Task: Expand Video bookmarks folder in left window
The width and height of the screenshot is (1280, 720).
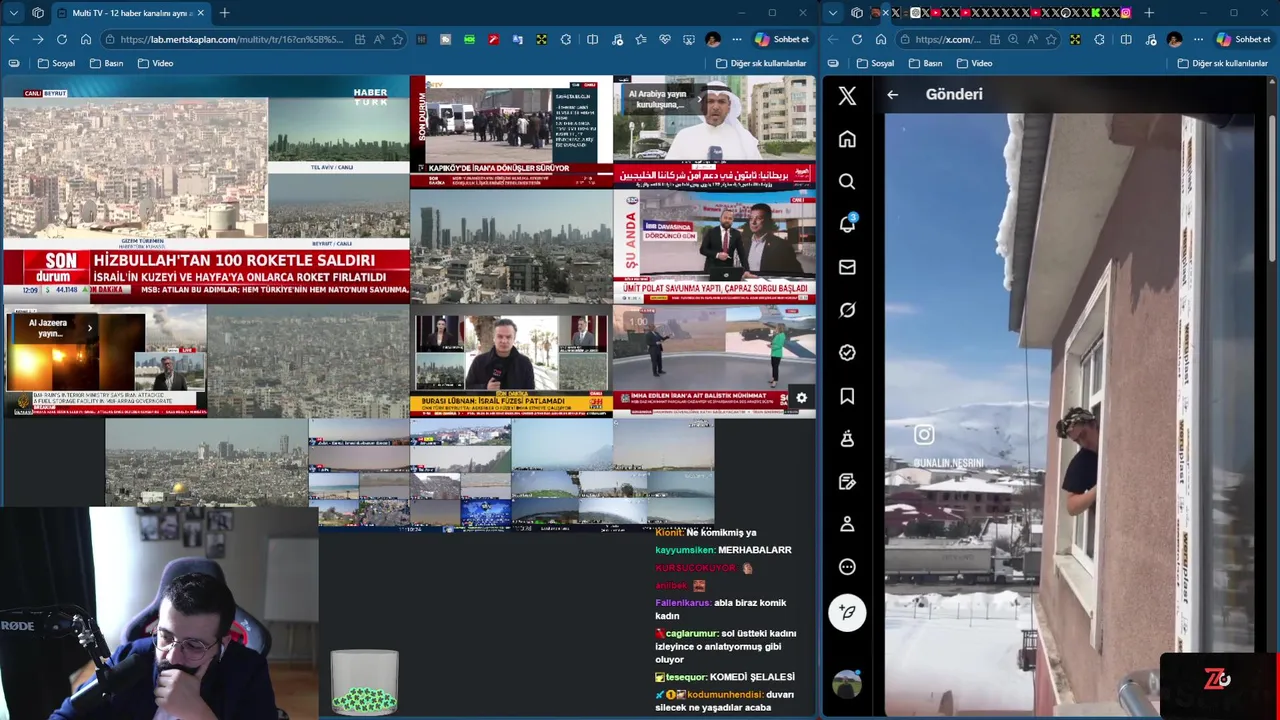Action: [156, 63]
